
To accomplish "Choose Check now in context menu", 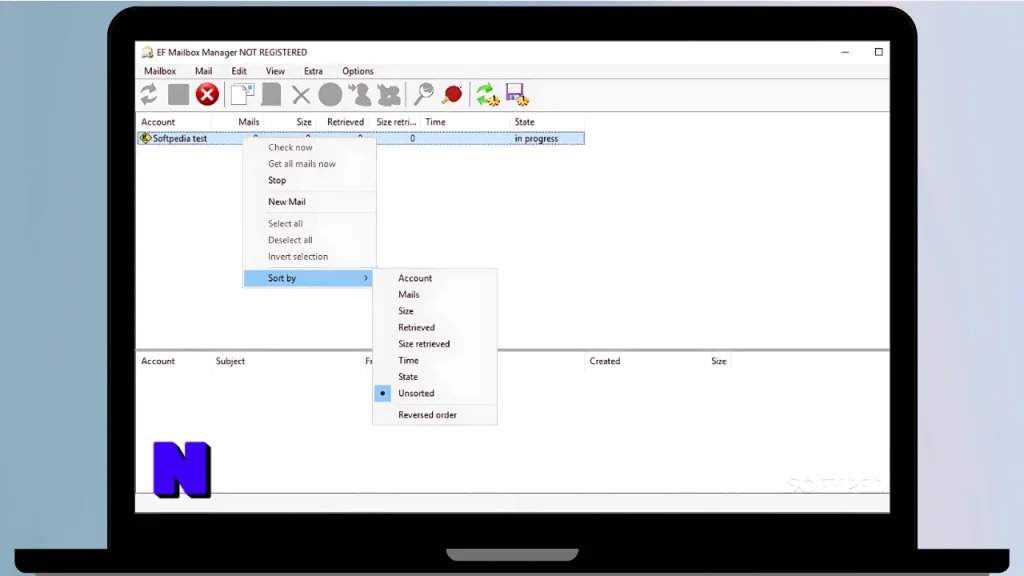I will (x=310, y=148).
